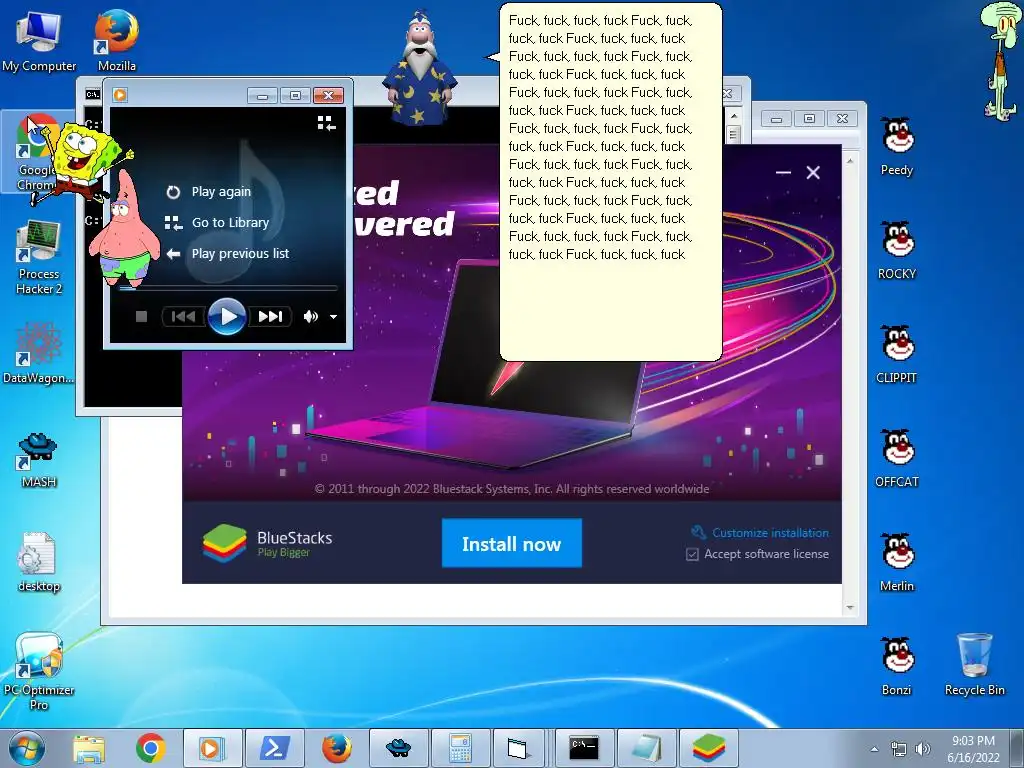Open PowerShell from the taskbar
The width and height of the screenshot is (1024, 768).
274,748
